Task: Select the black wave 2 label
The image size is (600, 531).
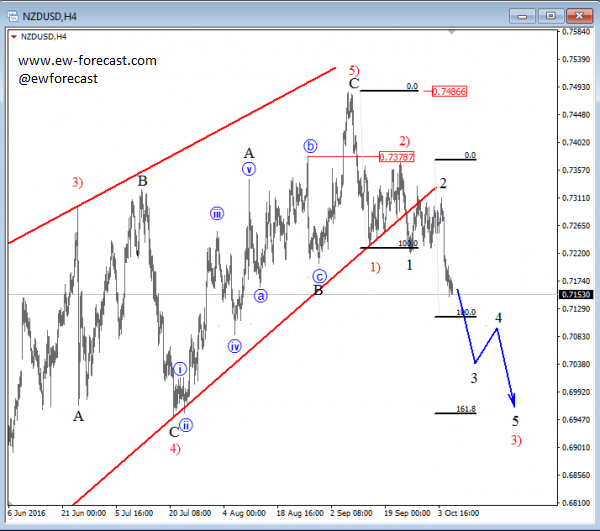Action: (x=443, y=183)
